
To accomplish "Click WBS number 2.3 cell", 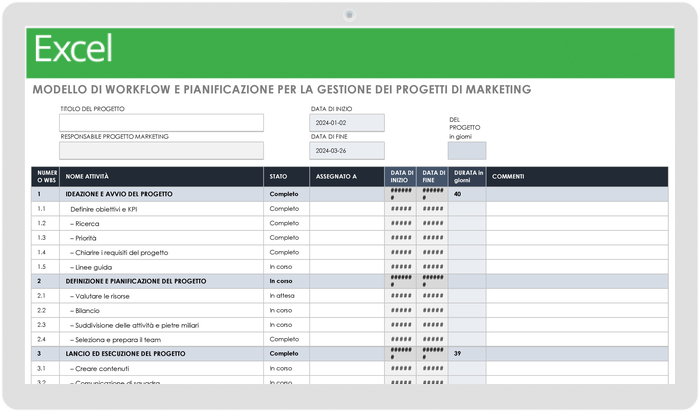I will pyautogui.click(x=46, y=325).
